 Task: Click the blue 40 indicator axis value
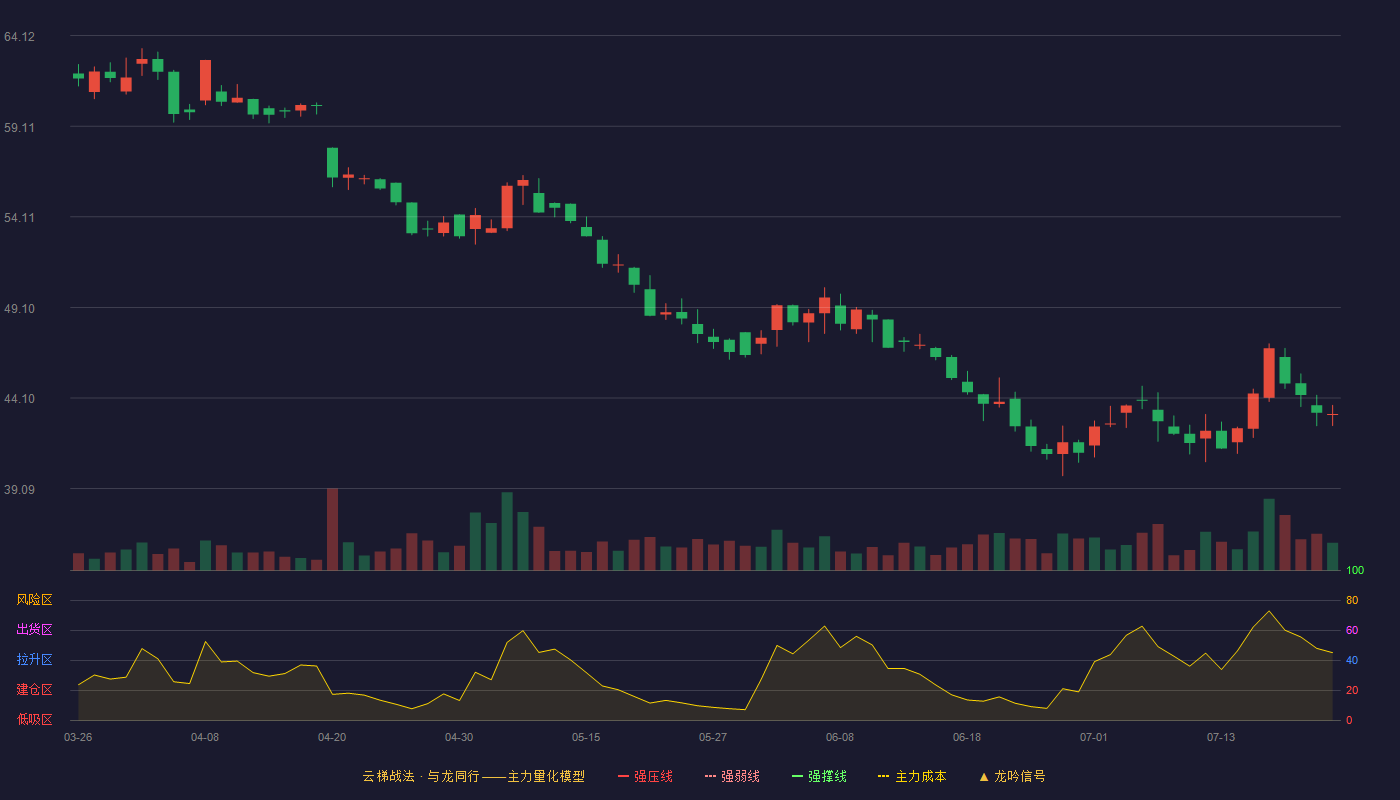1352,660
